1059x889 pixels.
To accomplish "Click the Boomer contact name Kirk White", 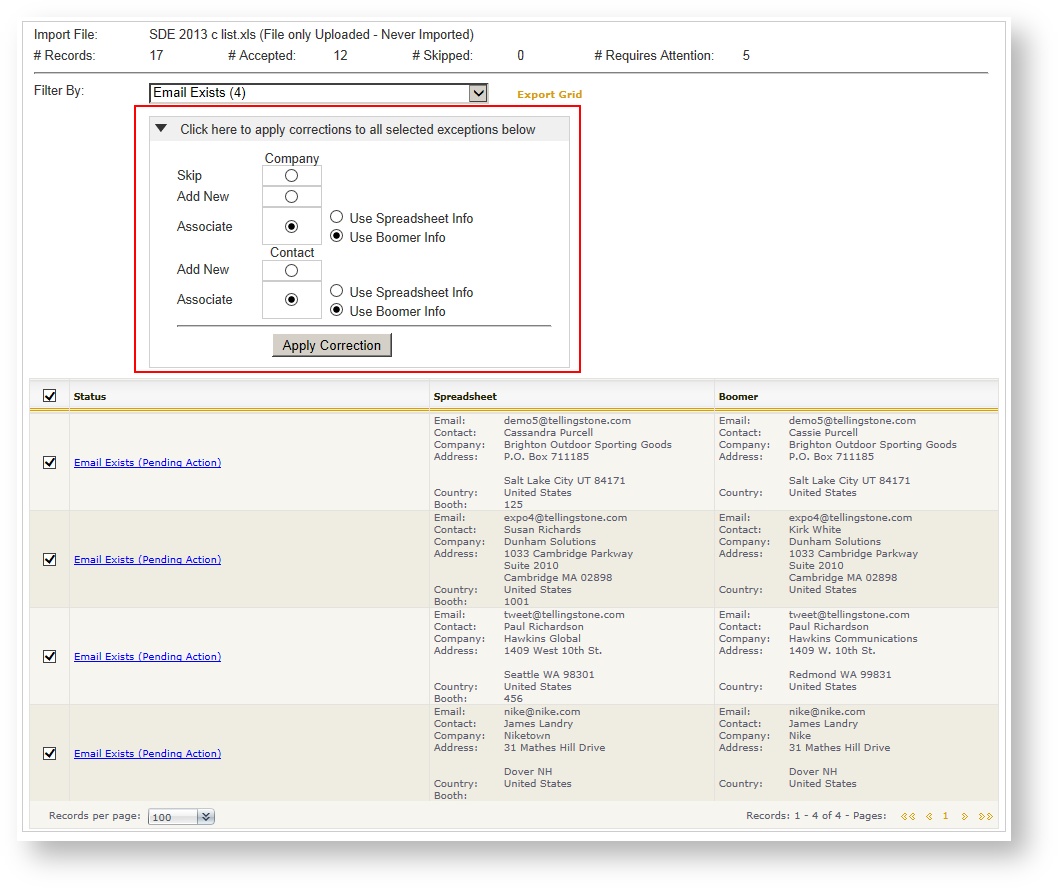I will click(815, 530).
